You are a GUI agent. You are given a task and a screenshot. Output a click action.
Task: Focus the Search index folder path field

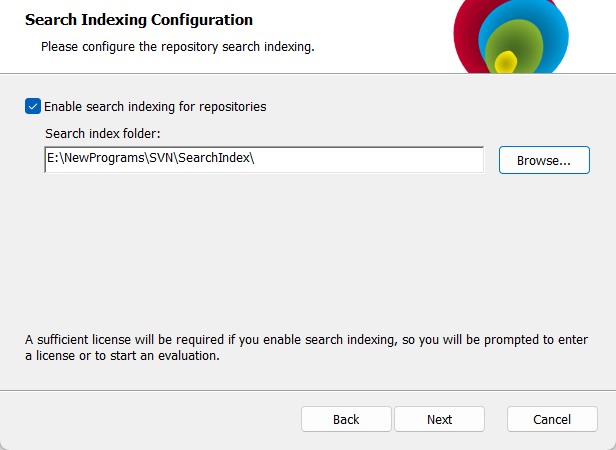pyautogui.click(x=264, y=160)
